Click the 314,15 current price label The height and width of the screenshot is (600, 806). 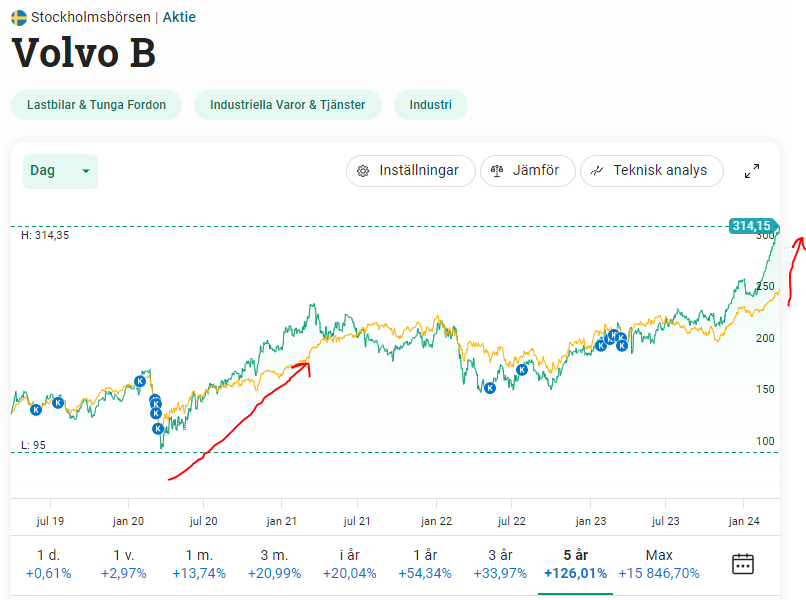click(752, 226)
